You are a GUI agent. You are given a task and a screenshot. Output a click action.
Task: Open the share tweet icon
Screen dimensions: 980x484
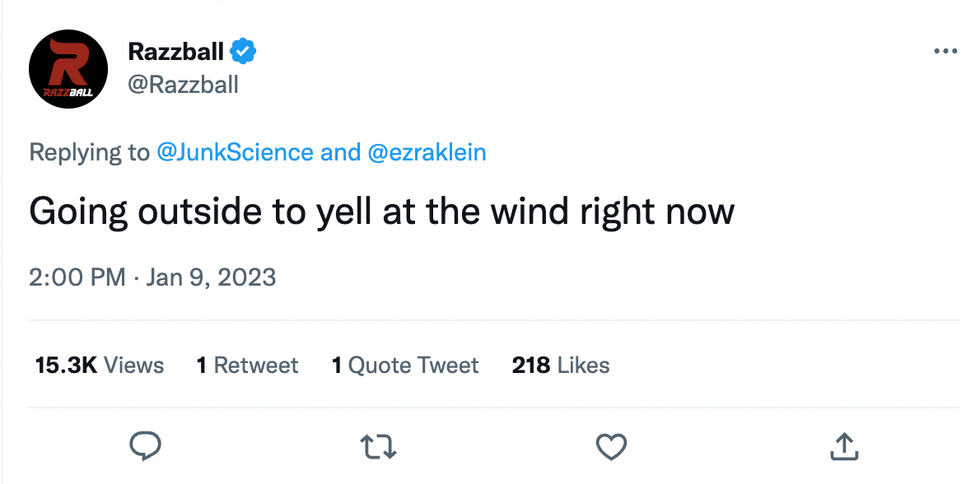click(843, 446)
